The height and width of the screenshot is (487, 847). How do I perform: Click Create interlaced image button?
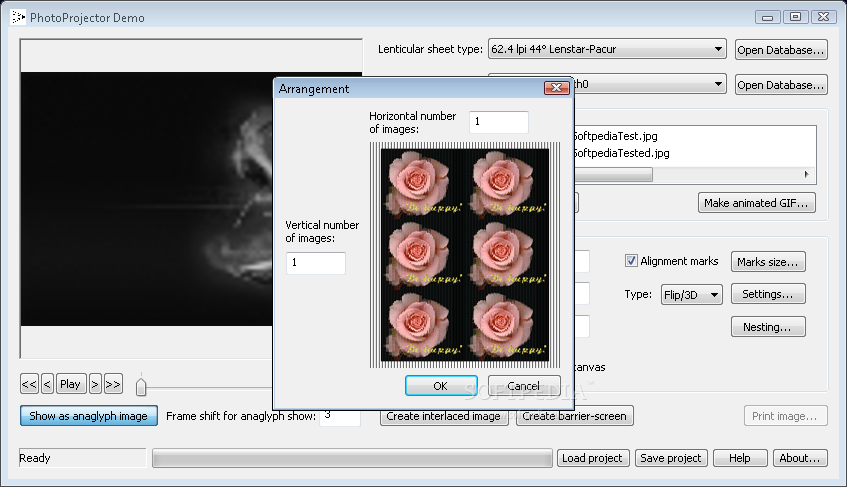tap(444, 416)
